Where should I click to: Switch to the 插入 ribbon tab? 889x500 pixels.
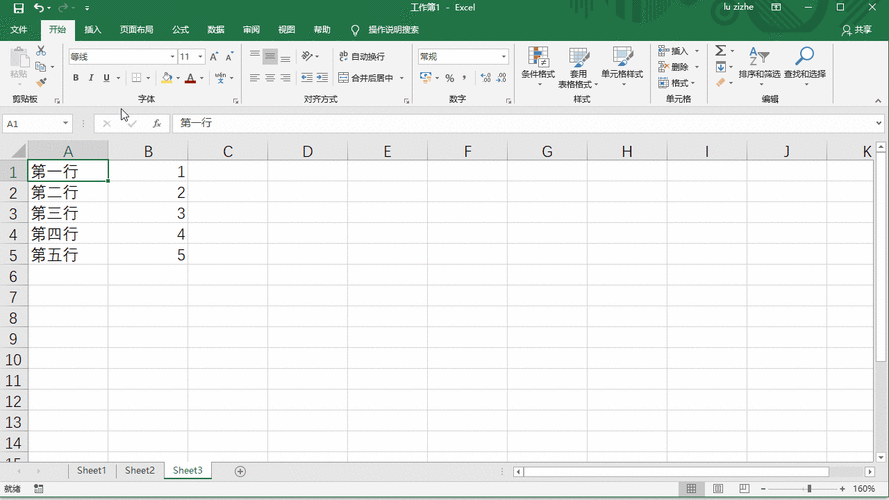click(92, 29)
